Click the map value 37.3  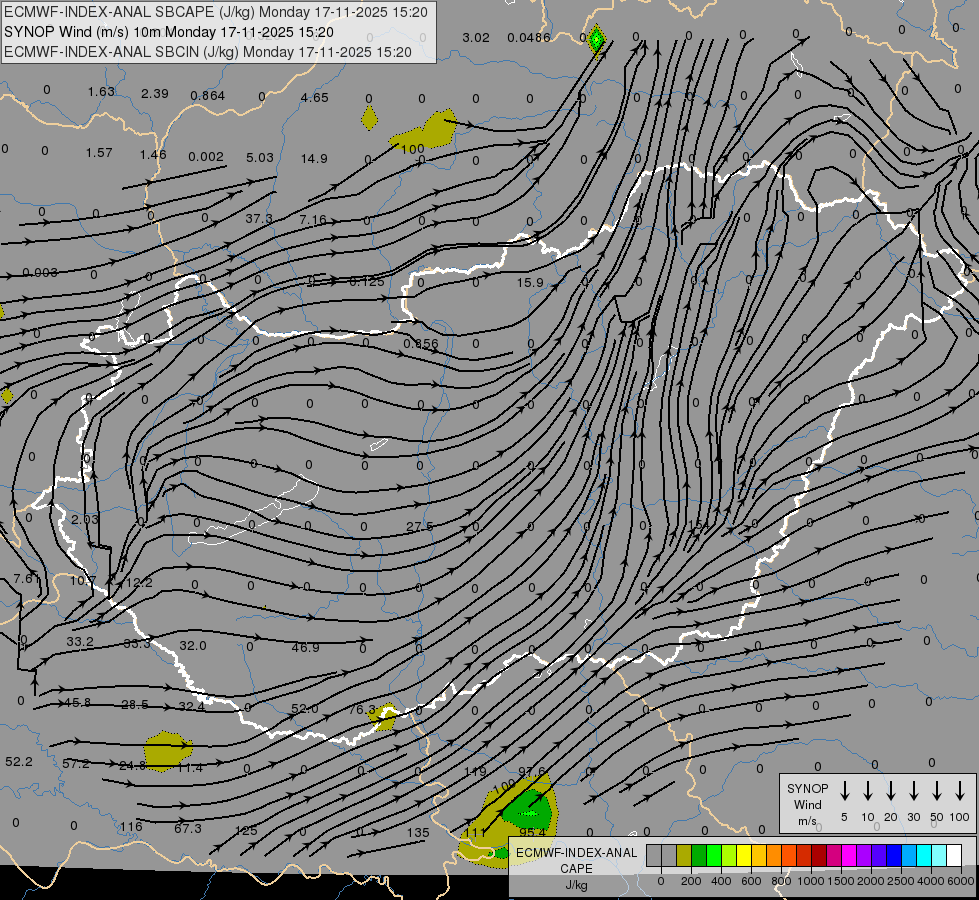(x=258, y=219)
